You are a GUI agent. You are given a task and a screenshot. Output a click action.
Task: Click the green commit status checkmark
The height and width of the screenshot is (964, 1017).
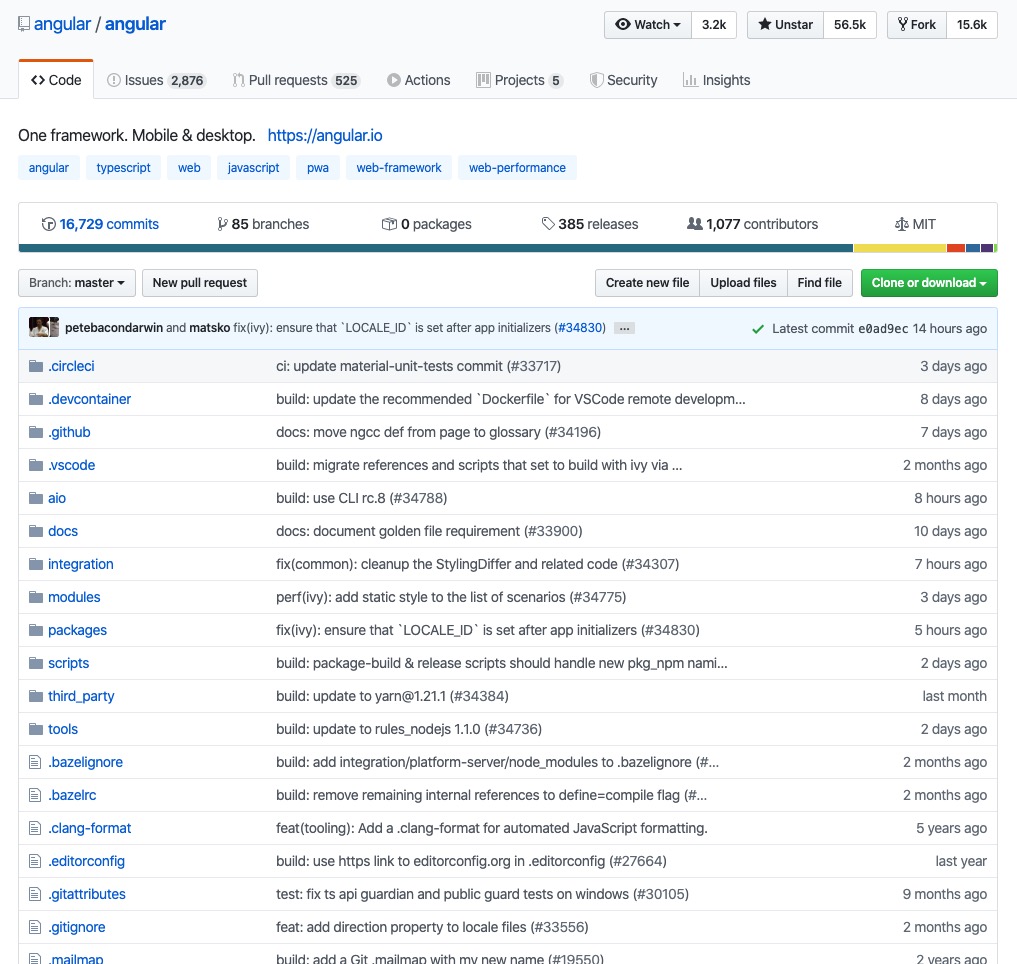pos(758,330)
